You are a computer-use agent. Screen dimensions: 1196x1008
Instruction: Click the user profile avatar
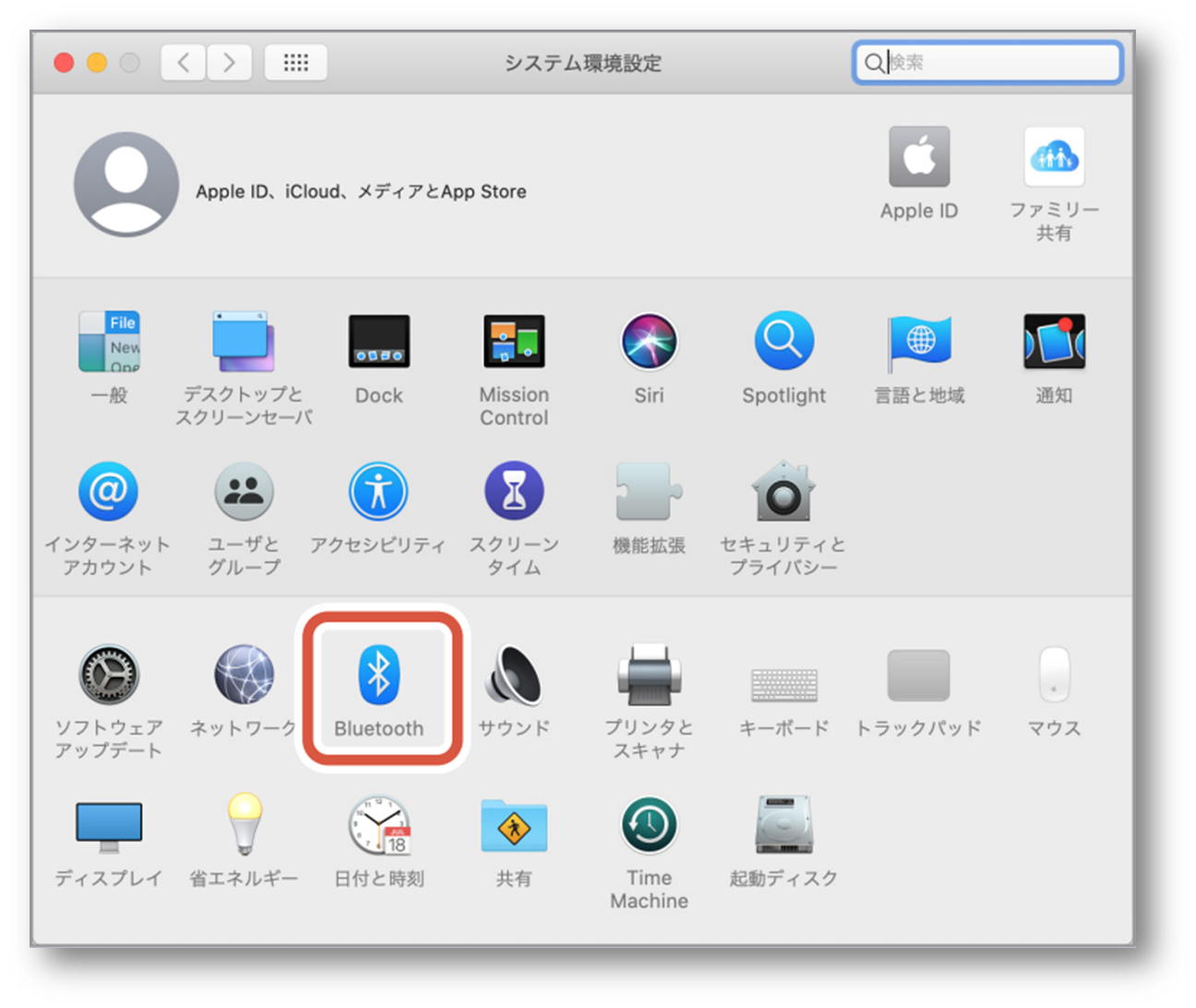click(x=126, y=184)
